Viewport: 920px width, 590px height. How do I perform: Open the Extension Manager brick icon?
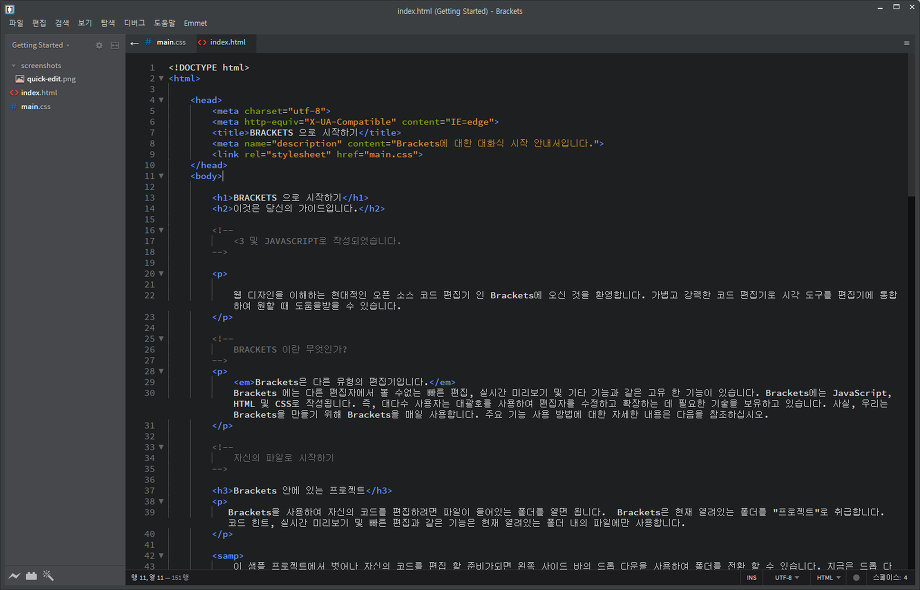click(31, 576)
